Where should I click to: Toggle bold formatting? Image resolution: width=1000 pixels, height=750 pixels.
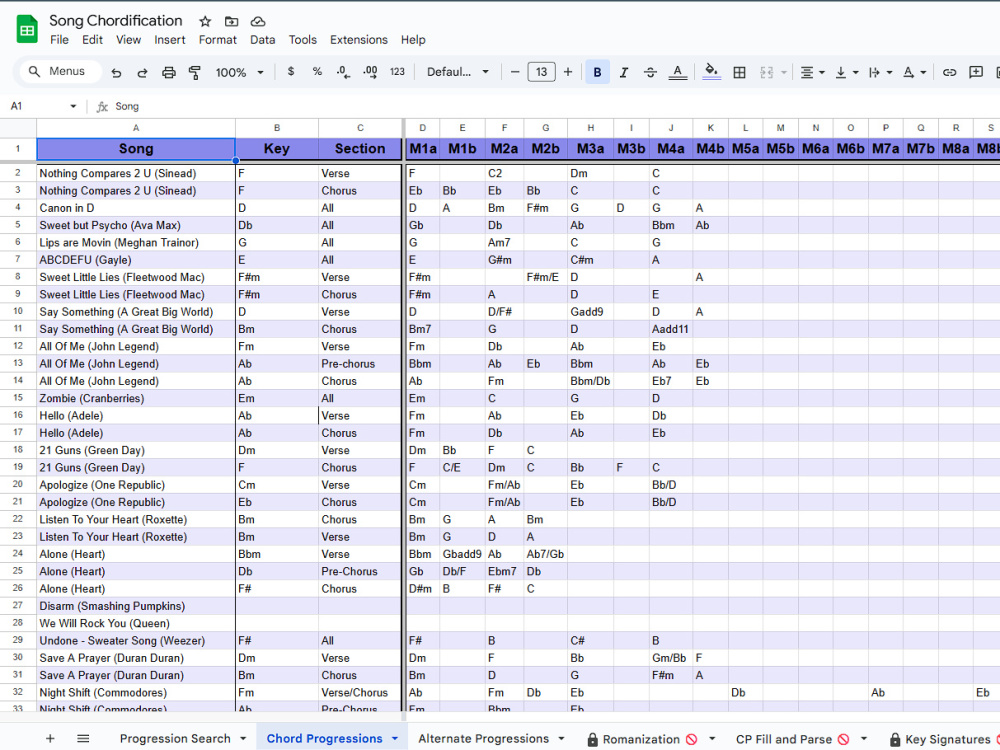coord(597,72)
